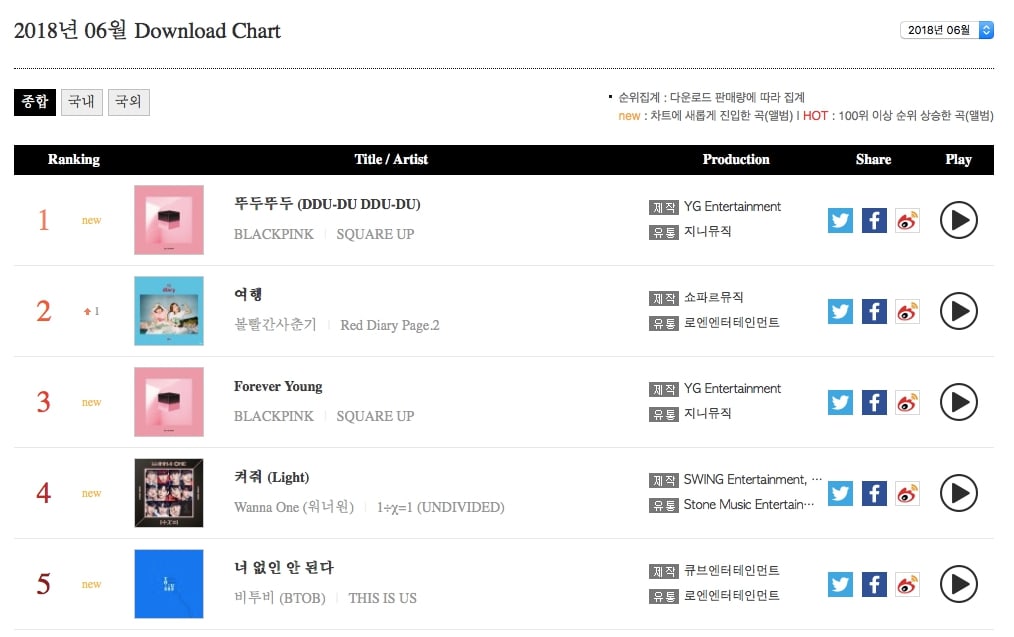
Task: Click the Wanna One album cover thumbnail
Action: pyautogui.click(x=169, y=493)
